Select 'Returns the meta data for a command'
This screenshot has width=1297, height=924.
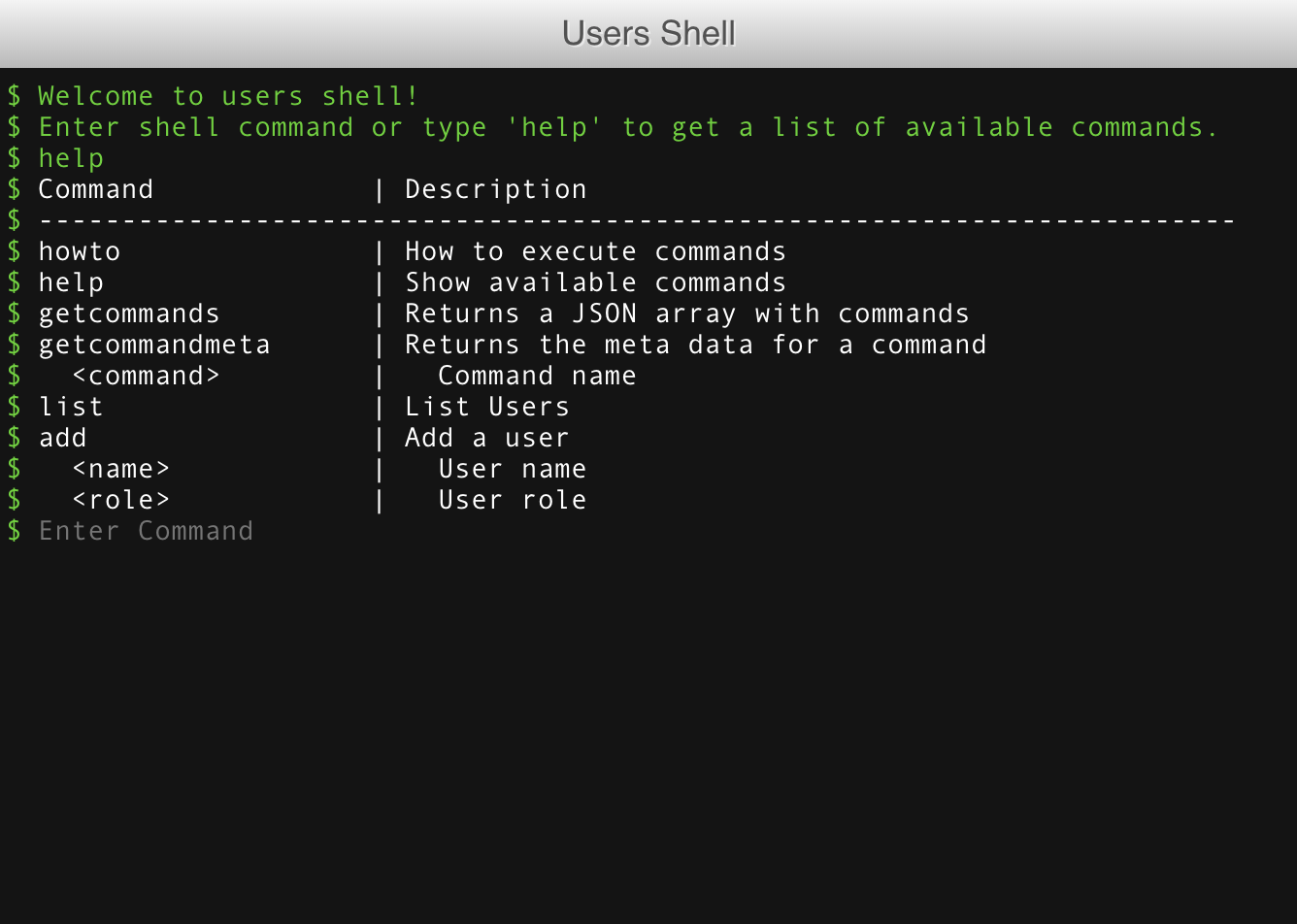(695, 345)
